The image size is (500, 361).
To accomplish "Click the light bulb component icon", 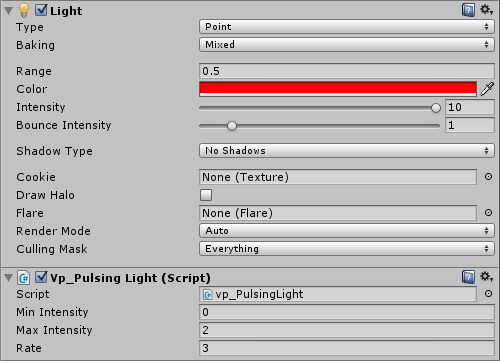I will pyautogui.click(x=24, y=10).
